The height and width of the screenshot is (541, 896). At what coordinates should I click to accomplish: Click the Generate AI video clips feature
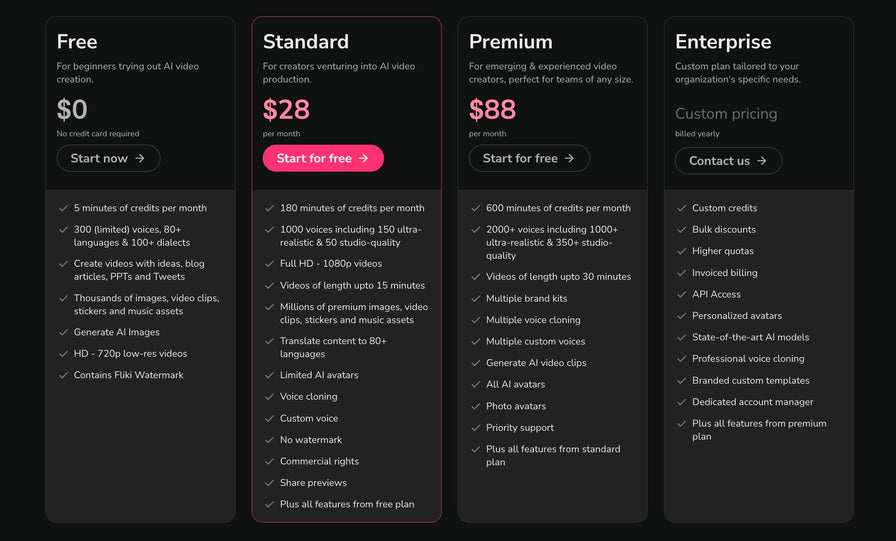(536, 363)
